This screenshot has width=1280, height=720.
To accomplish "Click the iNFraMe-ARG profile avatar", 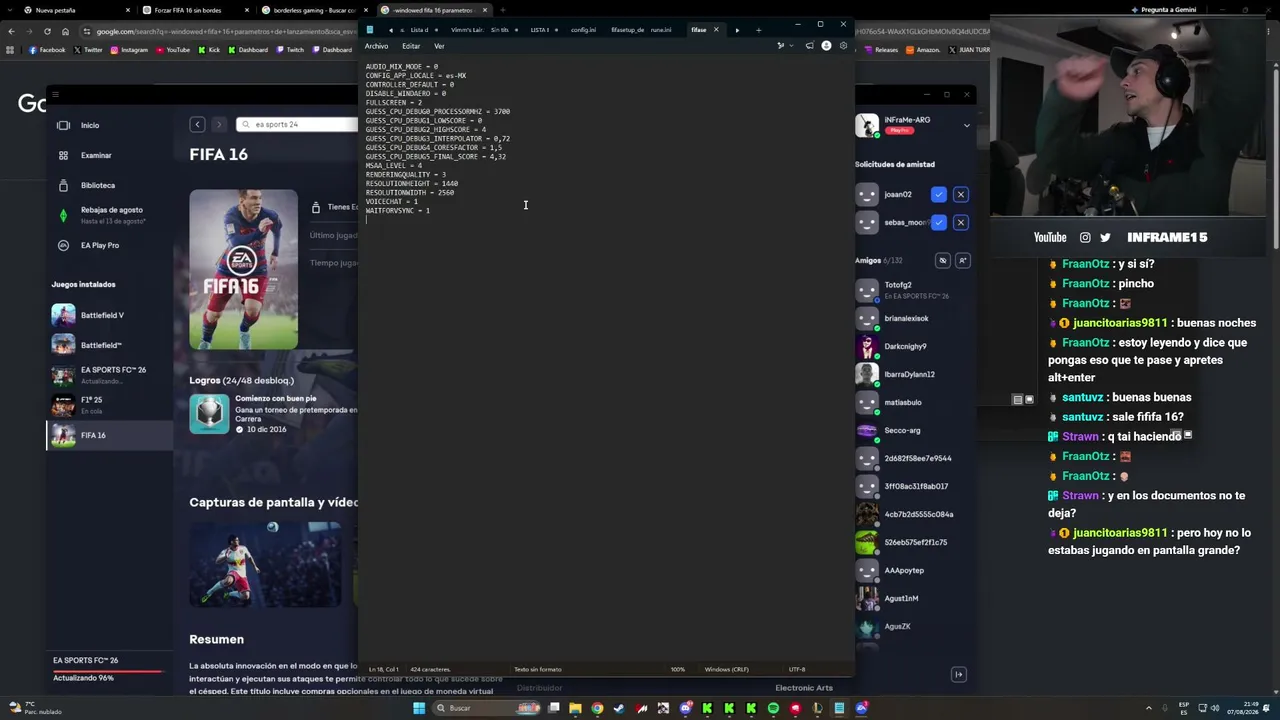I will pos(866,125).
